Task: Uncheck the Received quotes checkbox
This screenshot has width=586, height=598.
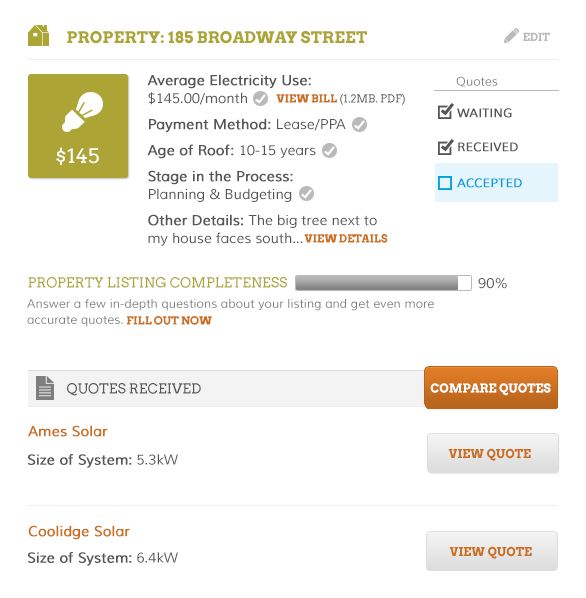Action: pos(445,147)
